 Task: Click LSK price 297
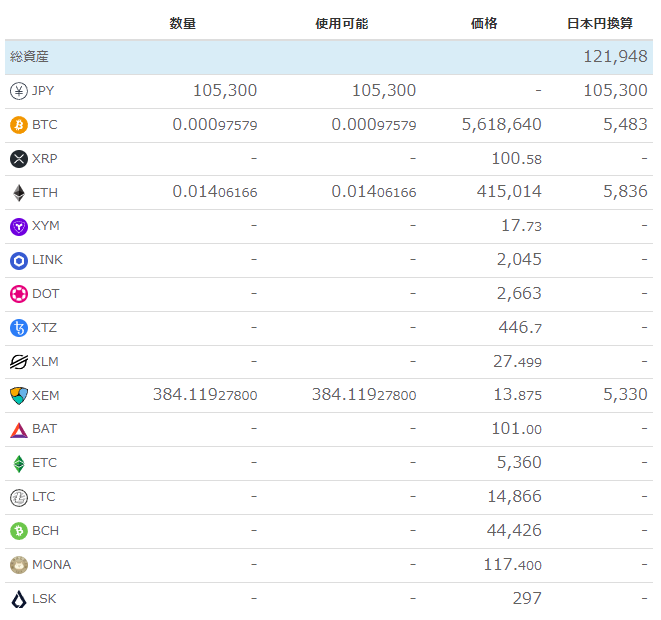pyautogui.click(x=527, y=599)
